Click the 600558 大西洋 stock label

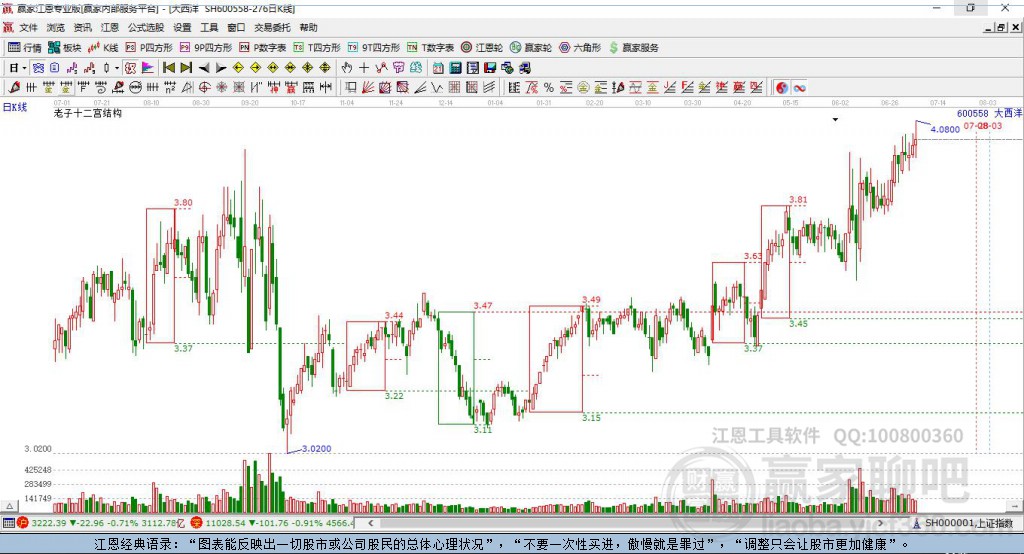point(989,113)
